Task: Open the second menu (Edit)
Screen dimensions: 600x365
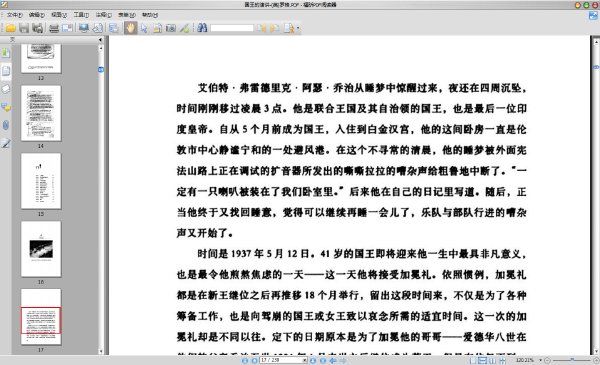Action: 36,15
